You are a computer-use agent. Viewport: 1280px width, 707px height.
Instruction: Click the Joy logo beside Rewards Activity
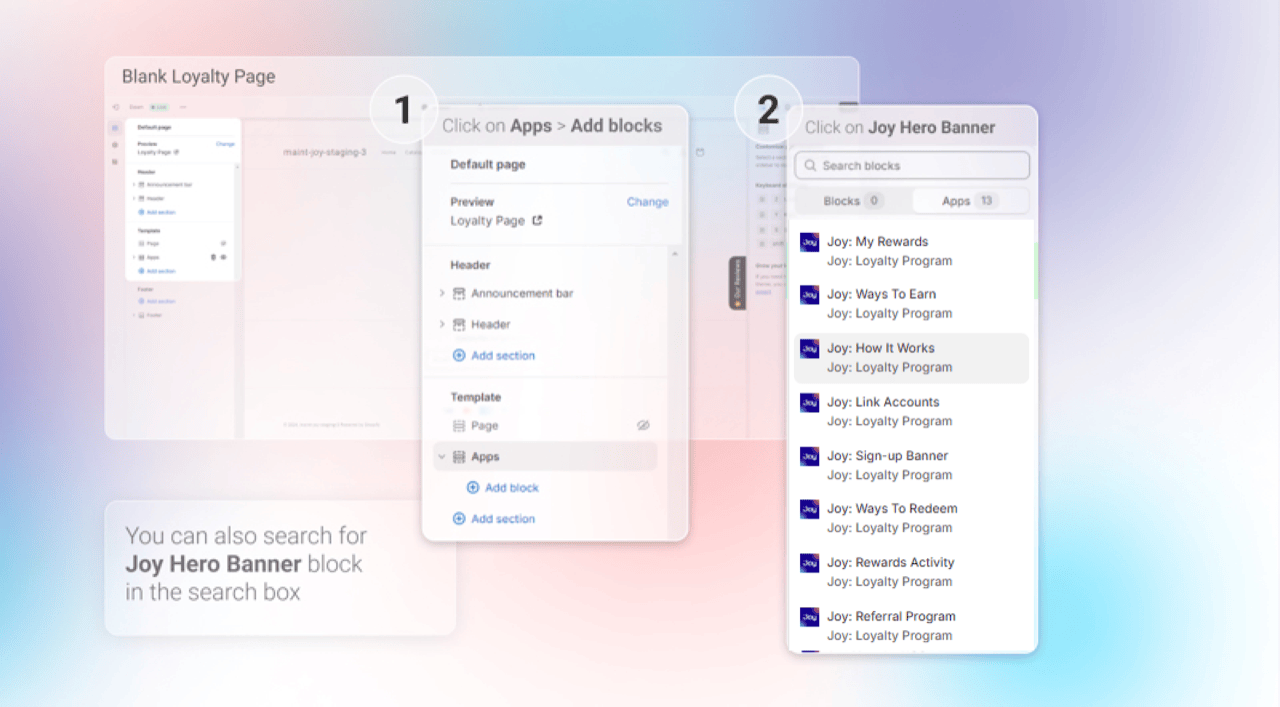pos(810,563)
